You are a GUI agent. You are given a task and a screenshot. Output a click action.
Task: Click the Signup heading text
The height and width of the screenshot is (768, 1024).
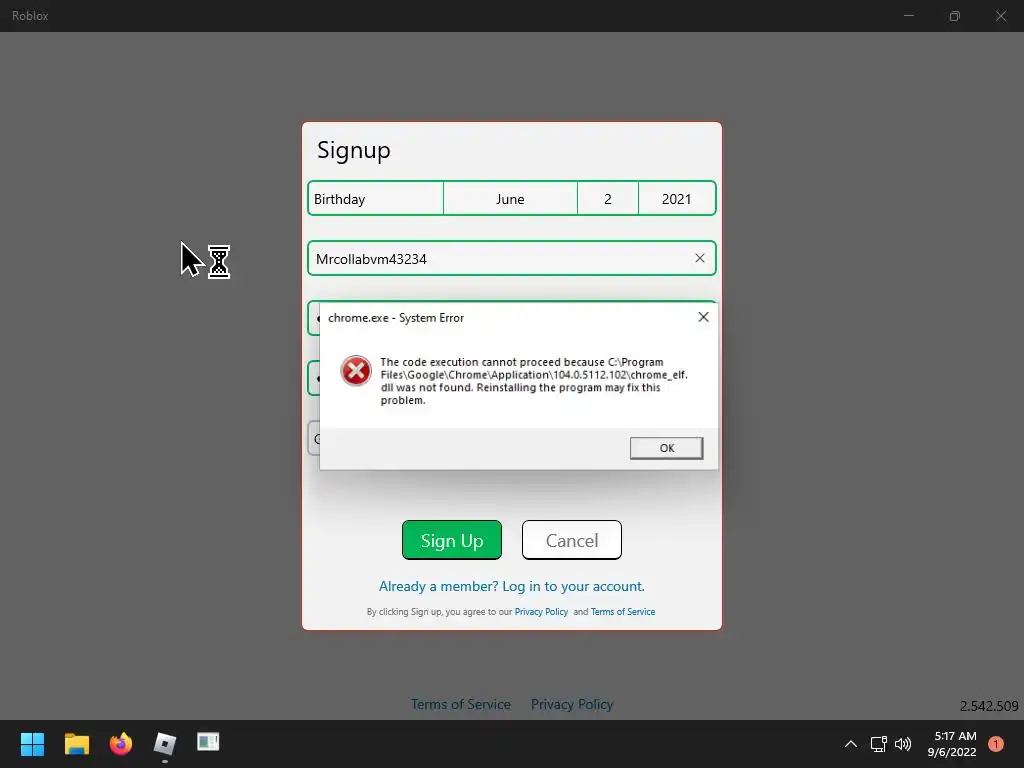click(353, 150)
